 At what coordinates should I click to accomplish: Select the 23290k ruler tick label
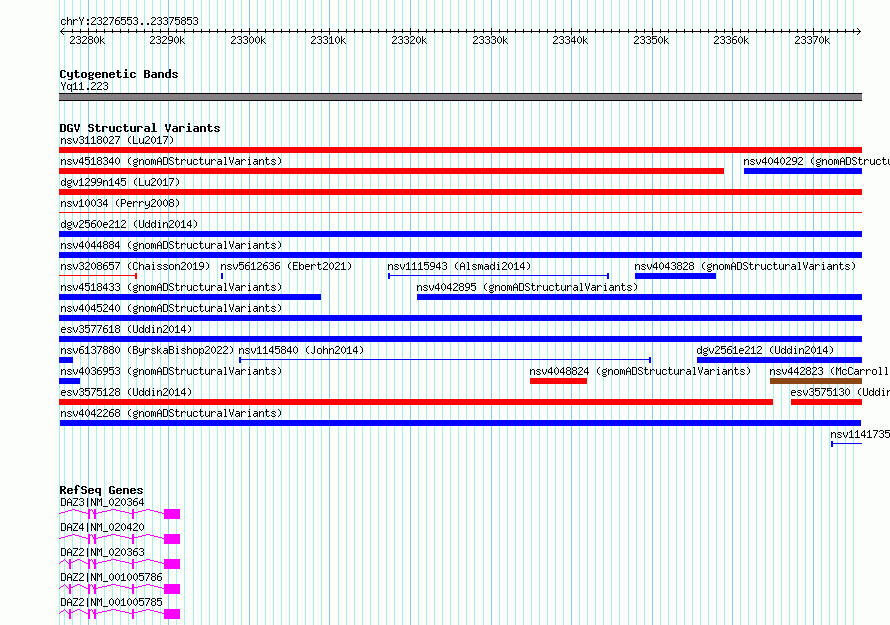coord(167,40)
